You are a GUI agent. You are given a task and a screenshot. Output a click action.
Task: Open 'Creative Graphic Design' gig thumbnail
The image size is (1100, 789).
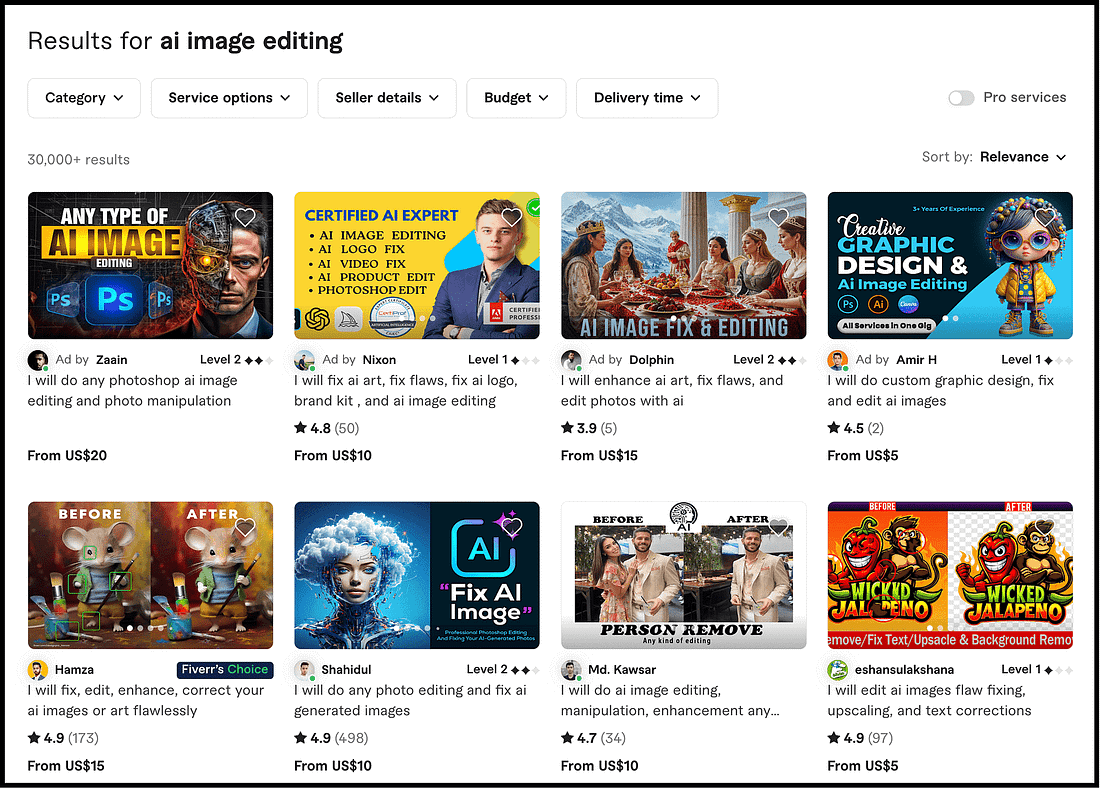point(950,266)
